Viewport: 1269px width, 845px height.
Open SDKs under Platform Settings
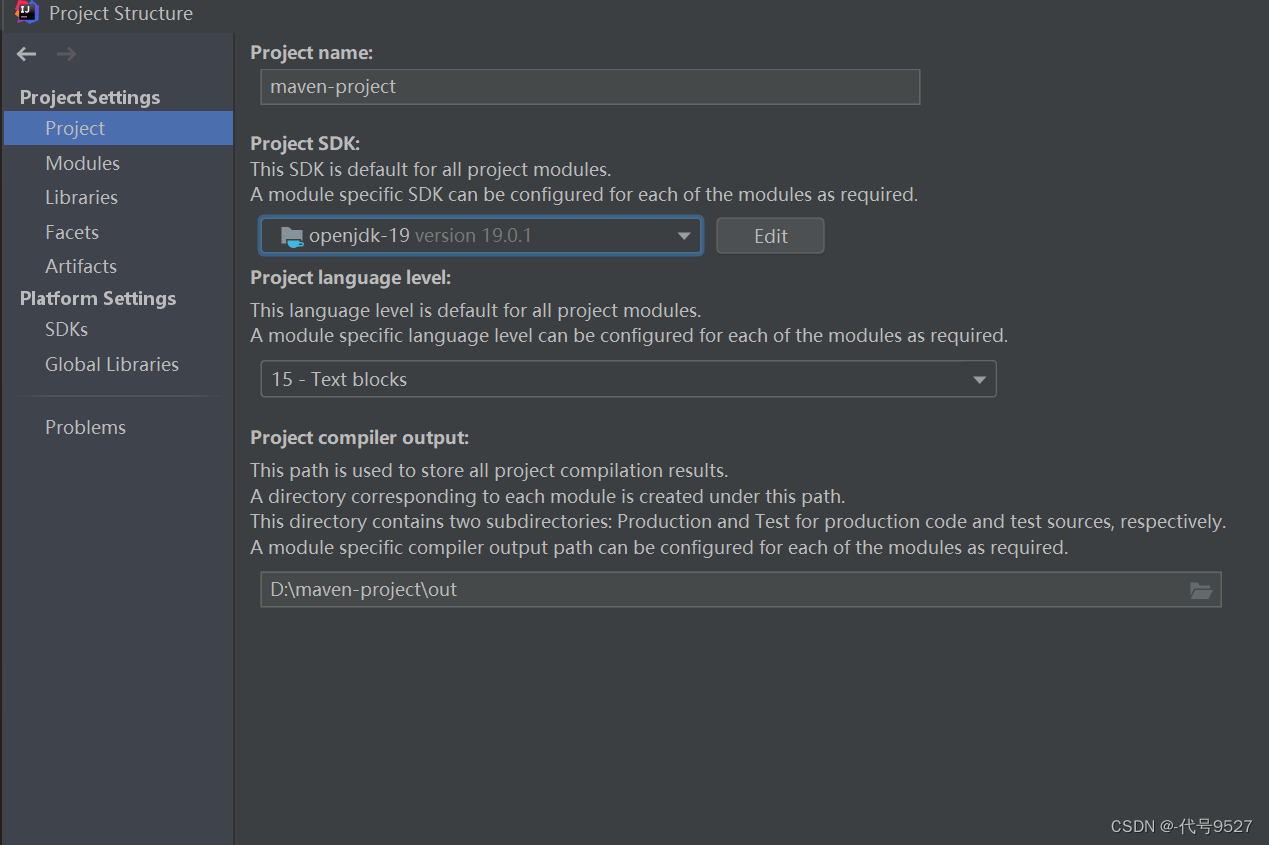pos(66,329)
